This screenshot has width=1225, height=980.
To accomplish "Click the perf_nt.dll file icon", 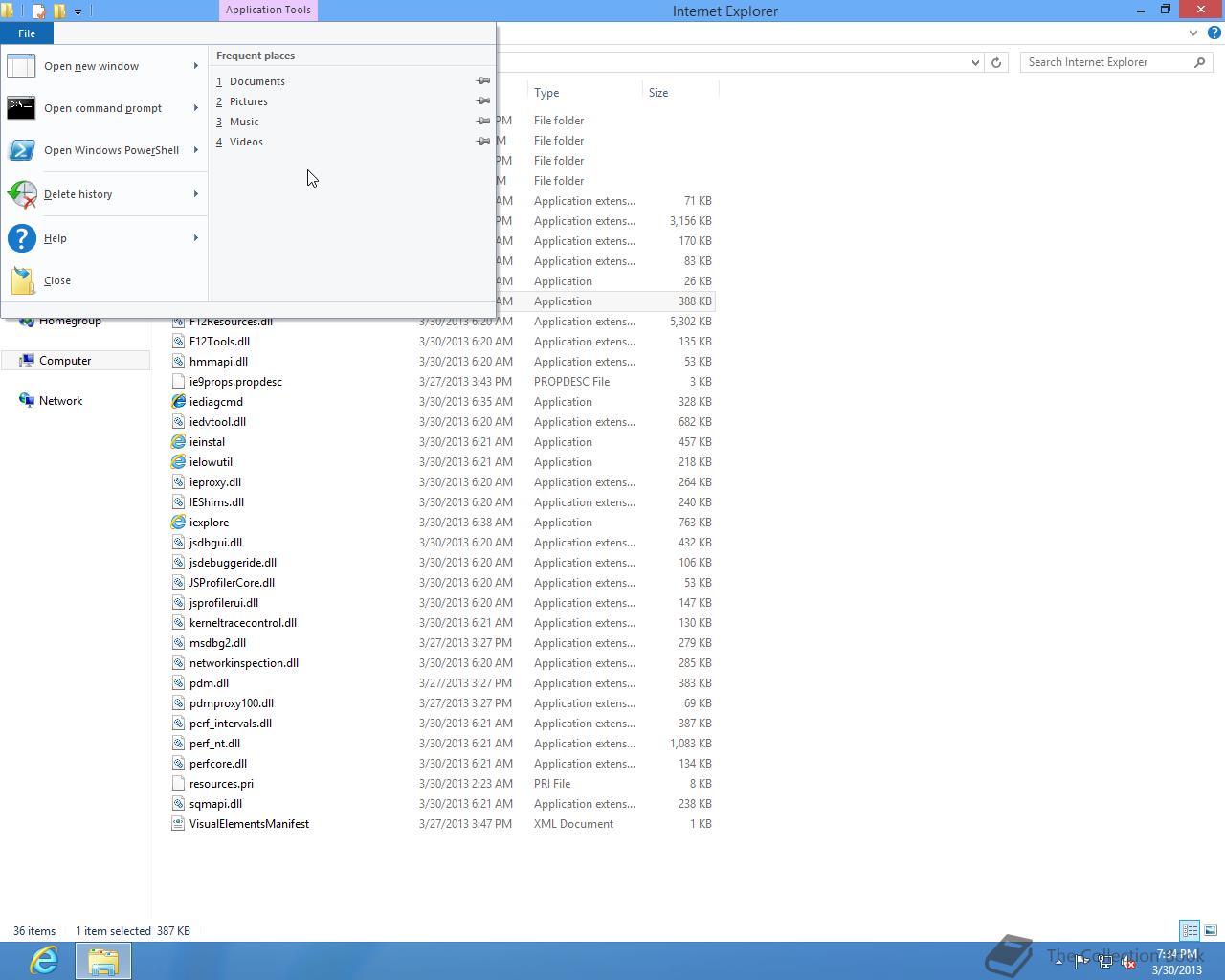I will (x=178, y=744).
